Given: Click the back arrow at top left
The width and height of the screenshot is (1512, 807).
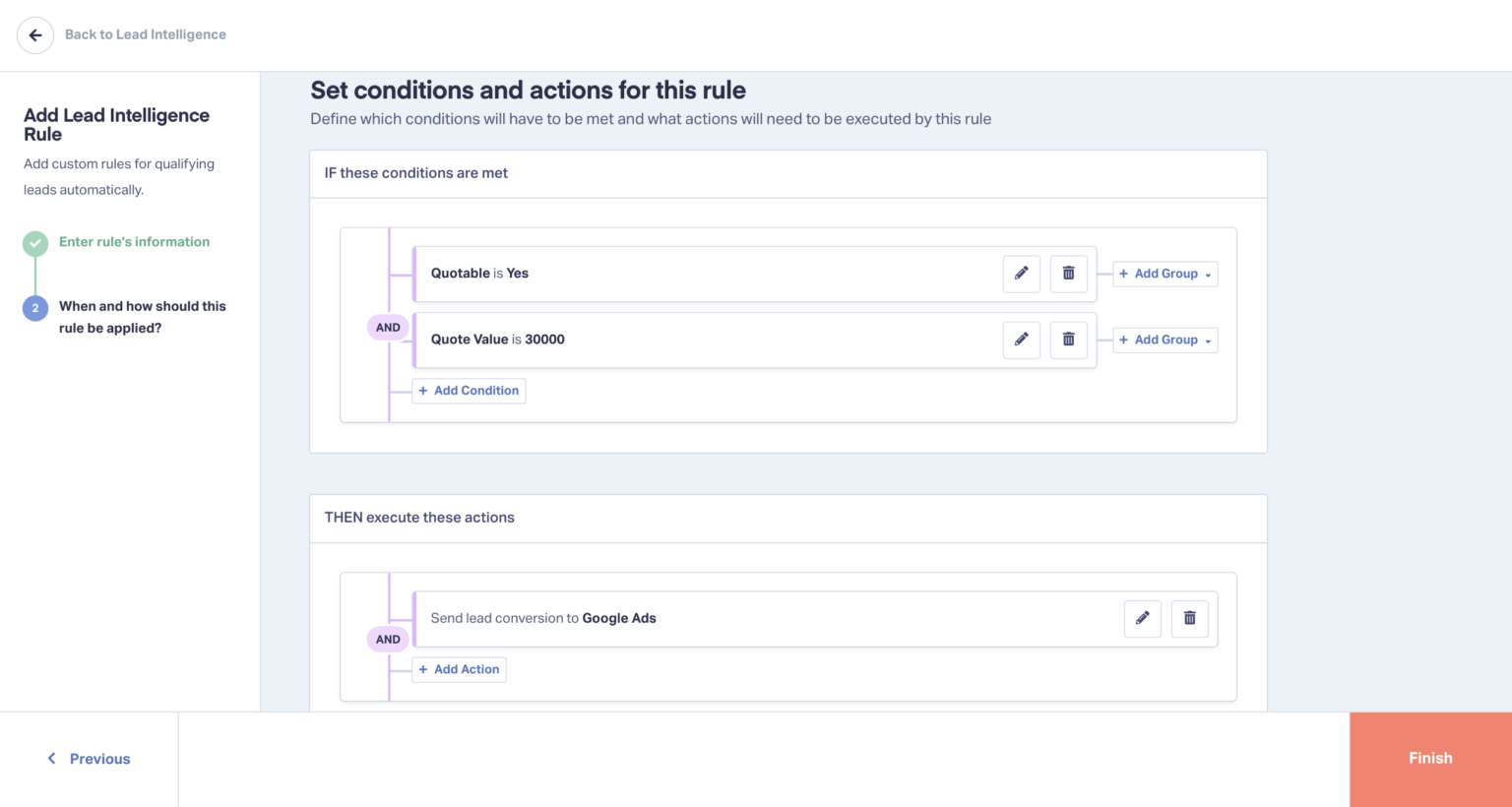Looking at the screenshot, I should 35,34.
